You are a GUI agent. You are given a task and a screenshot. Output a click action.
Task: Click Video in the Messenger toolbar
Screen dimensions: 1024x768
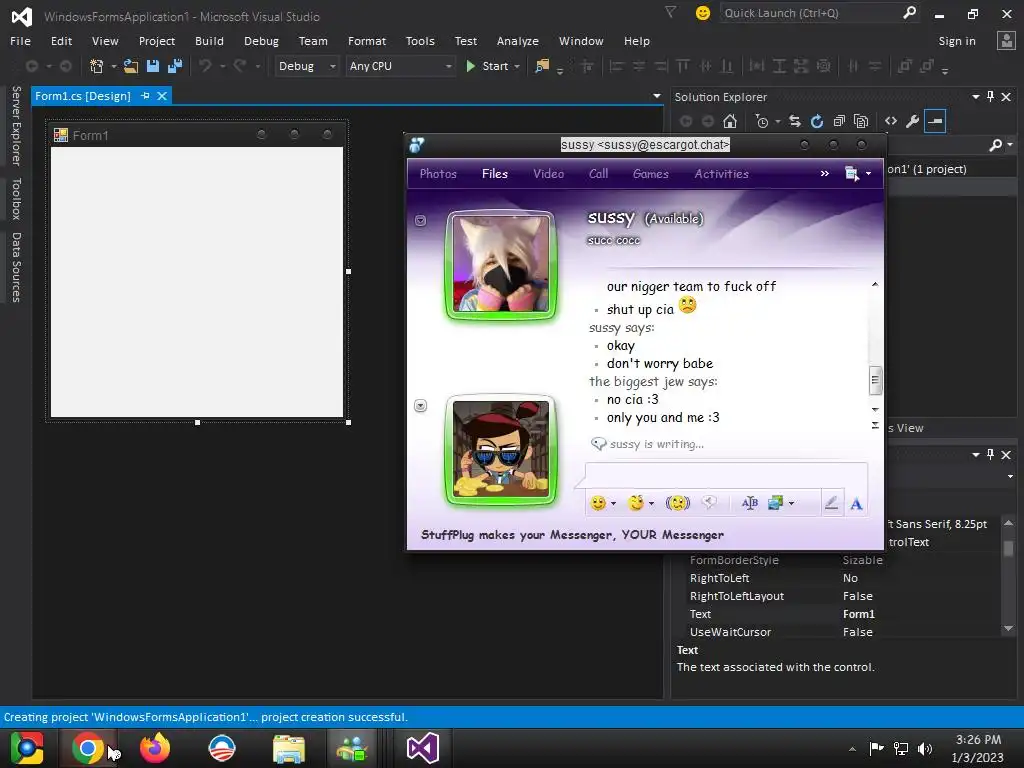(x=548, y=174)
